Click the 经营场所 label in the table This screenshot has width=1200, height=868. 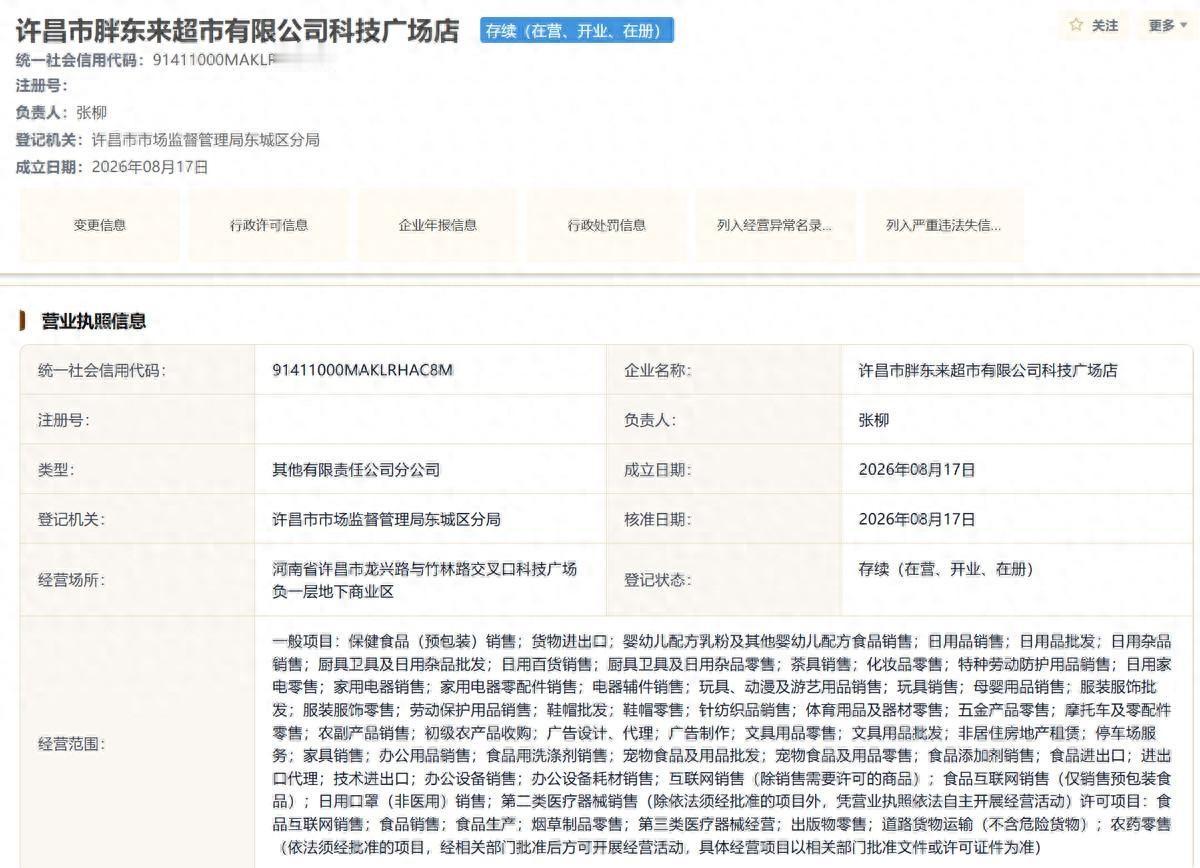pyautogui.click(x=72, y=579)
